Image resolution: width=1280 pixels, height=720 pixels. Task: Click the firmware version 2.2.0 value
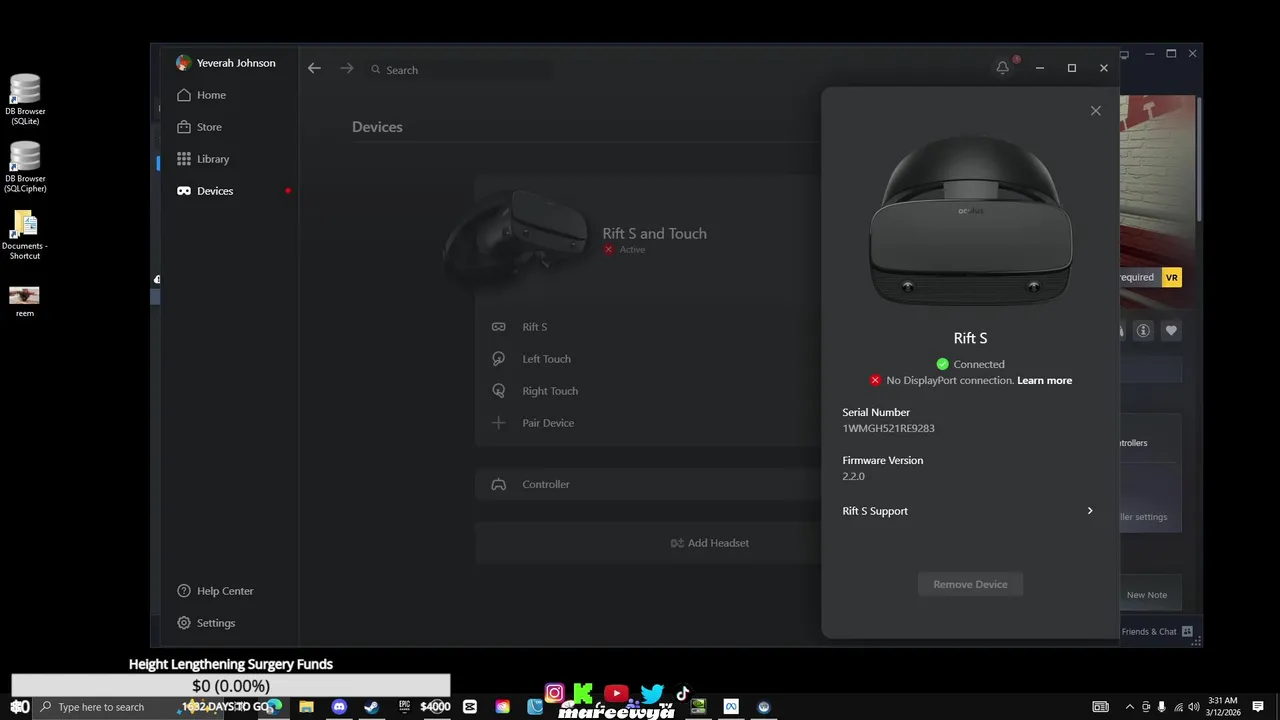(x=853, y=476)
